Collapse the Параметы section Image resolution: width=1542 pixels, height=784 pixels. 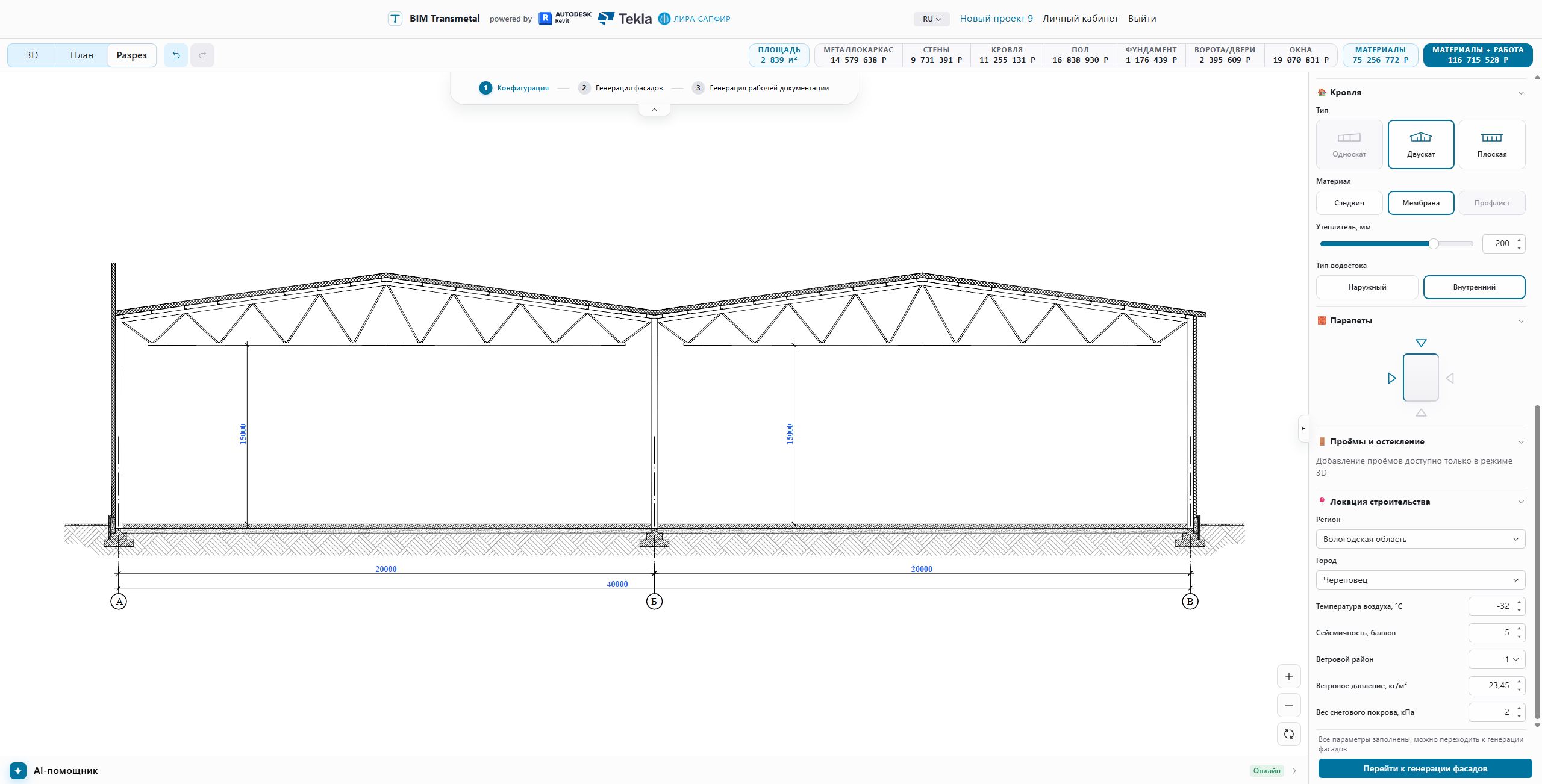click(x=1521, y=321)
